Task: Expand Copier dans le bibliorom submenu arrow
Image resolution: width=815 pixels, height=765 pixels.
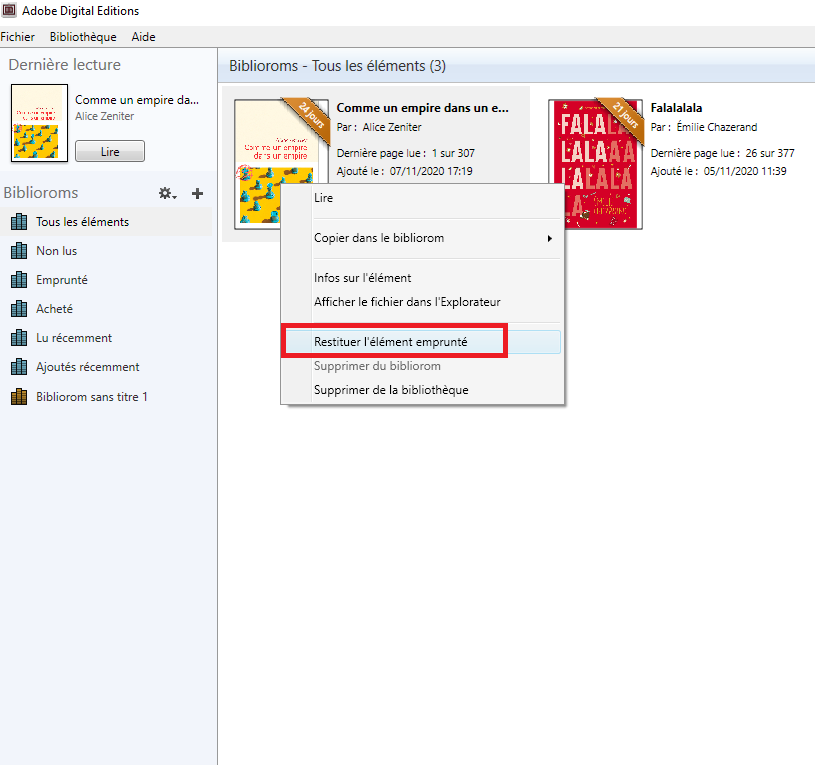Action: [x=549, y=239]
